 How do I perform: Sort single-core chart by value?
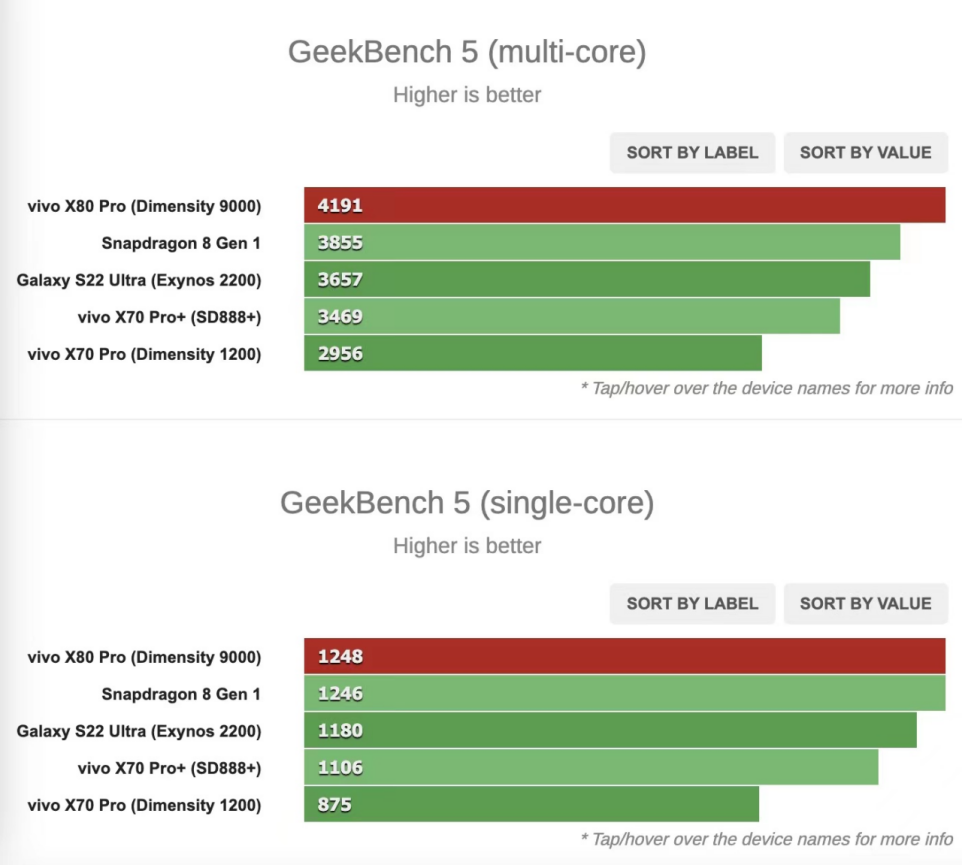click(x=866, y=604)
